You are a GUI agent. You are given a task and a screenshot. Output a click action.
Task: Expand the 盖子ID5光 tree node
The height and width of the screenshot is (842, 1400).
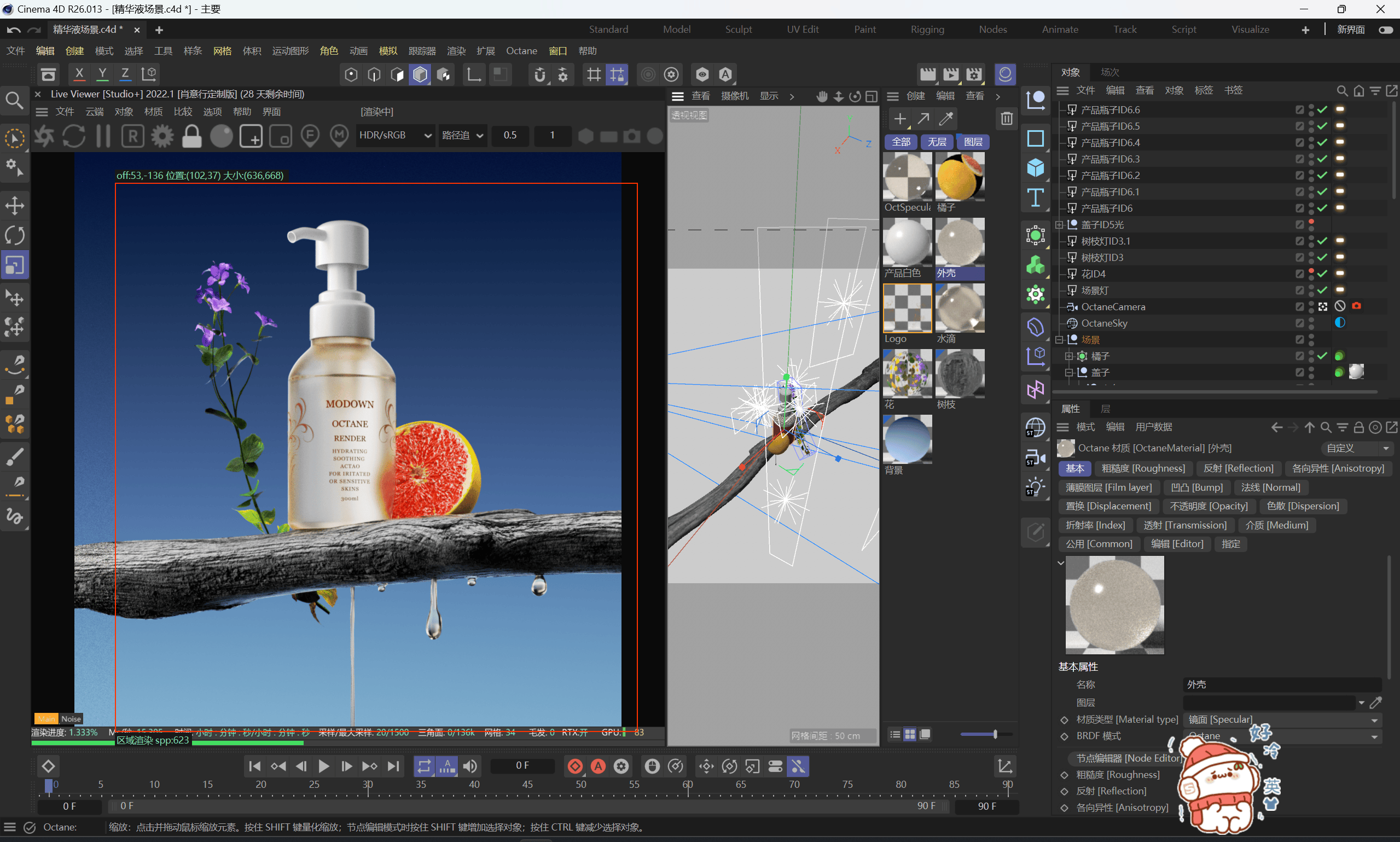[x=1059, y=225]
